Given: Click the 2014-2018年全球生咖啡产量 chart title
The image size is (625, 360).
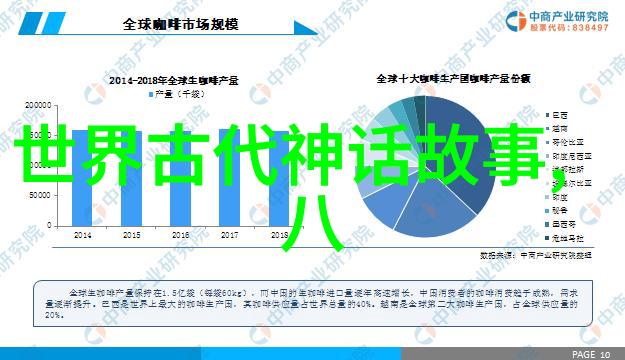Looking at the screenshot, I should tap(174, 81).
